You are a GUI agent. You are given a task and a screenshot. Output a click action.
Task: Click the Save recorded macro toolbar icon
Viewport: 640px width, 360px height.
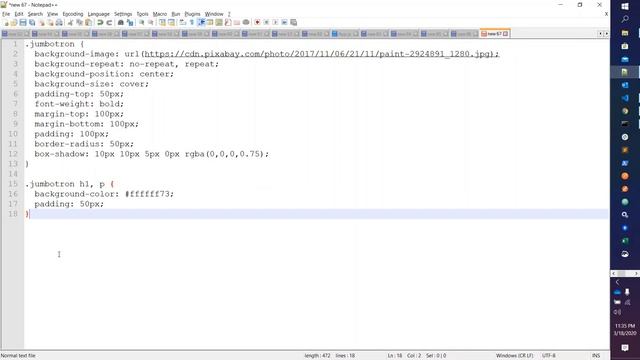tap(293, 22)
